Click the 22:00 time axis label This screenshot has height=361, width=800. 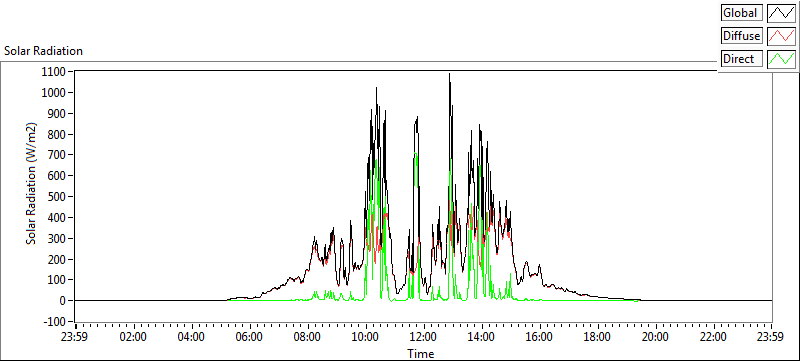tap(713, 337)
